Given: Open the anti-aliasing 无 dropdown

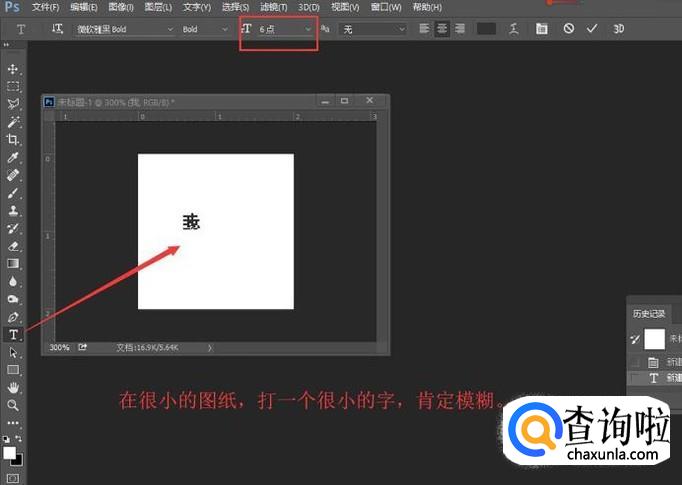Looking at the screenshot, I should [373, 29].
